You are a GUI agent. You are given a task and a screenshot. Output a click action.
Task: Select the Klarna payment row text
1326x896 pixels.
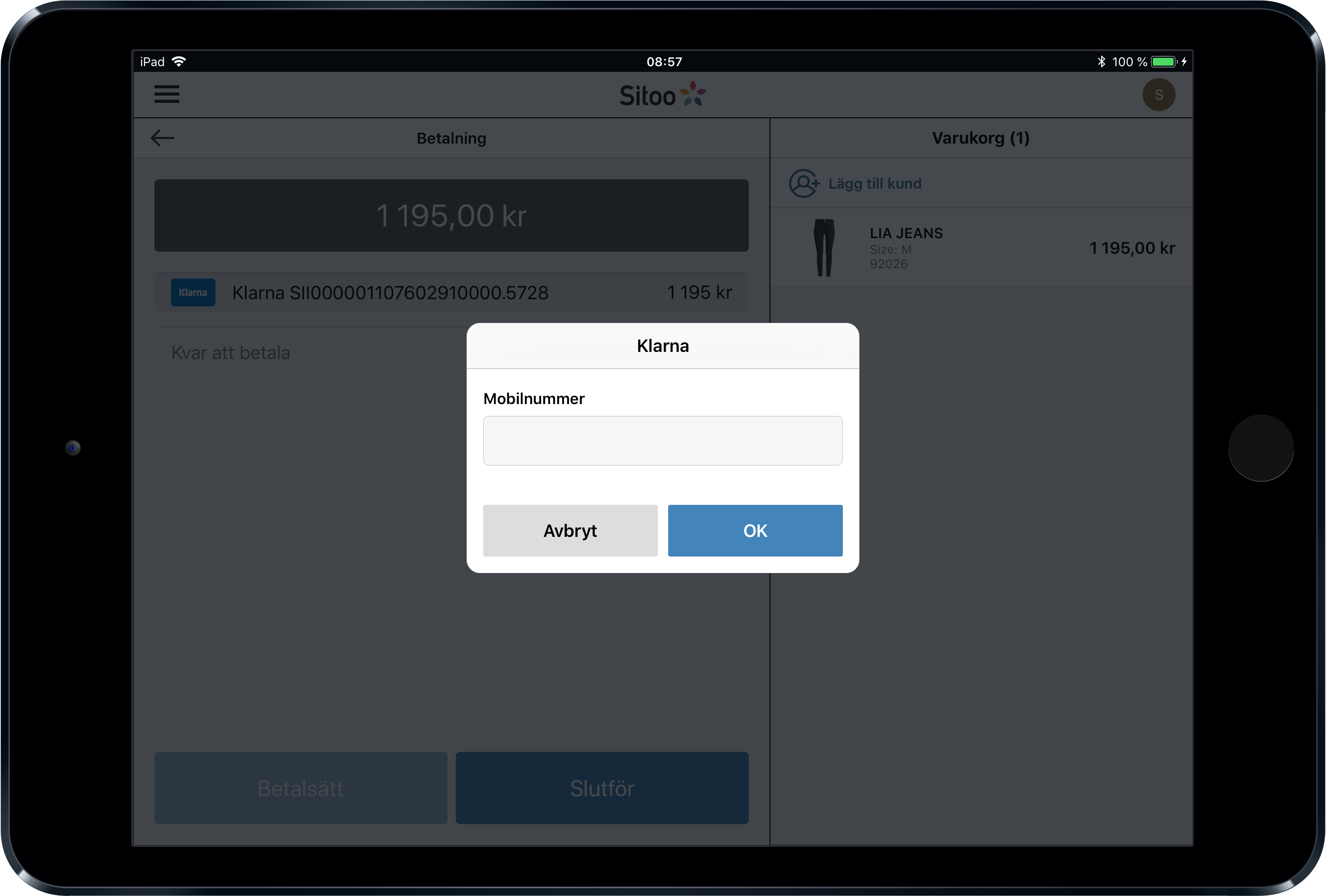[390, 293]
